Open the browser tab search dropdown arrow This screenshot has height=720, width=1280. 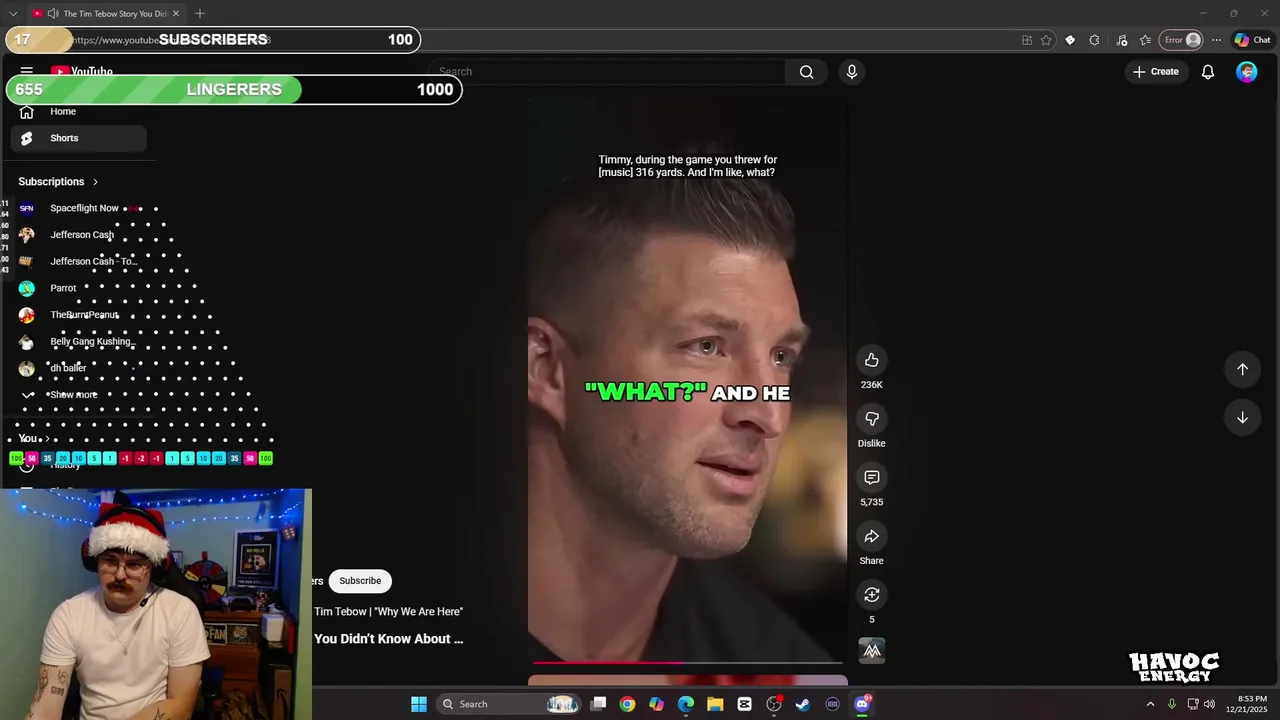pyautogui.click(x=13, y=13)
